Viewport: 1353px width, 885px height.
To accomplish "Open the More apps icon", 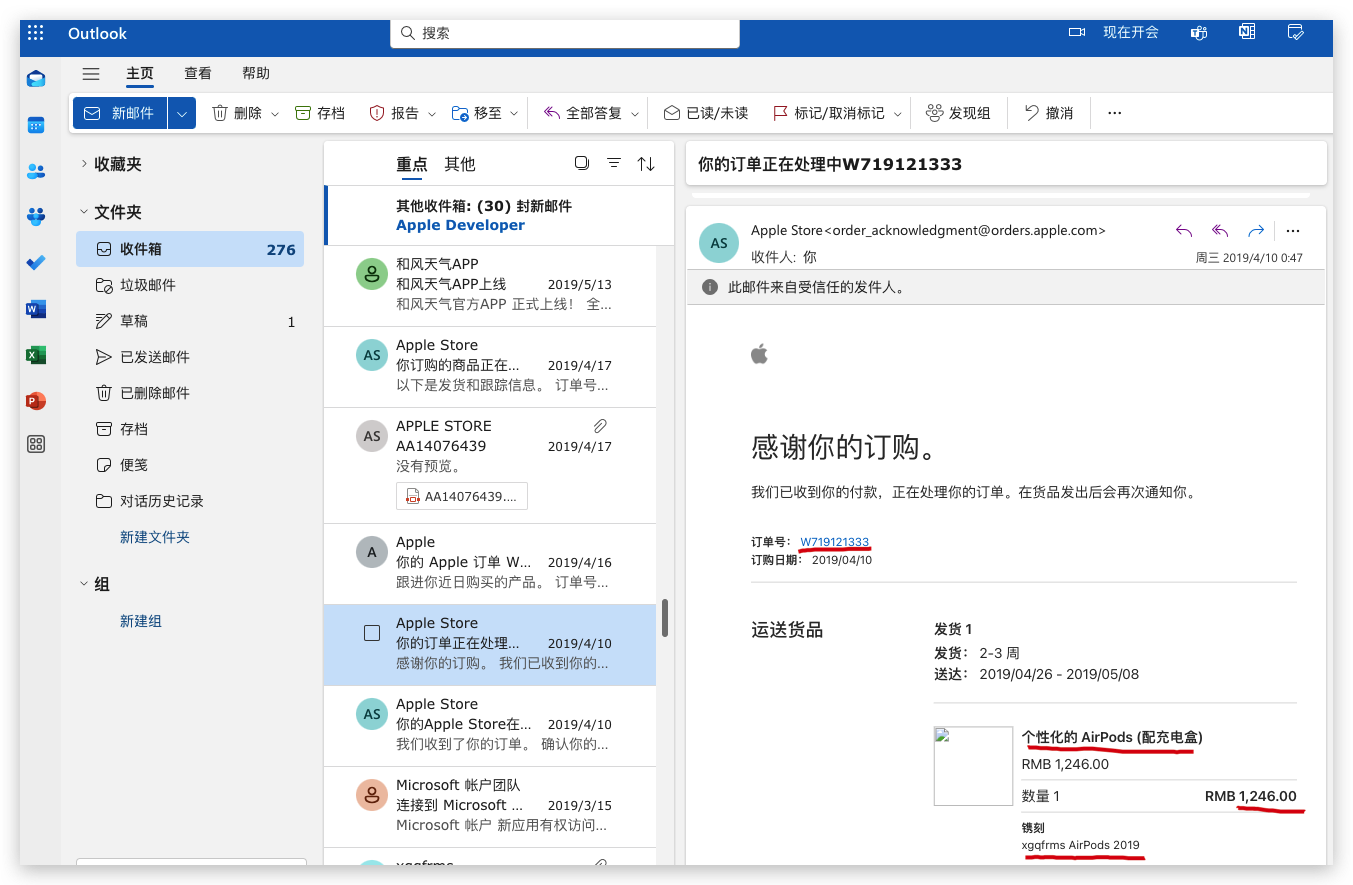I will 36,445.
